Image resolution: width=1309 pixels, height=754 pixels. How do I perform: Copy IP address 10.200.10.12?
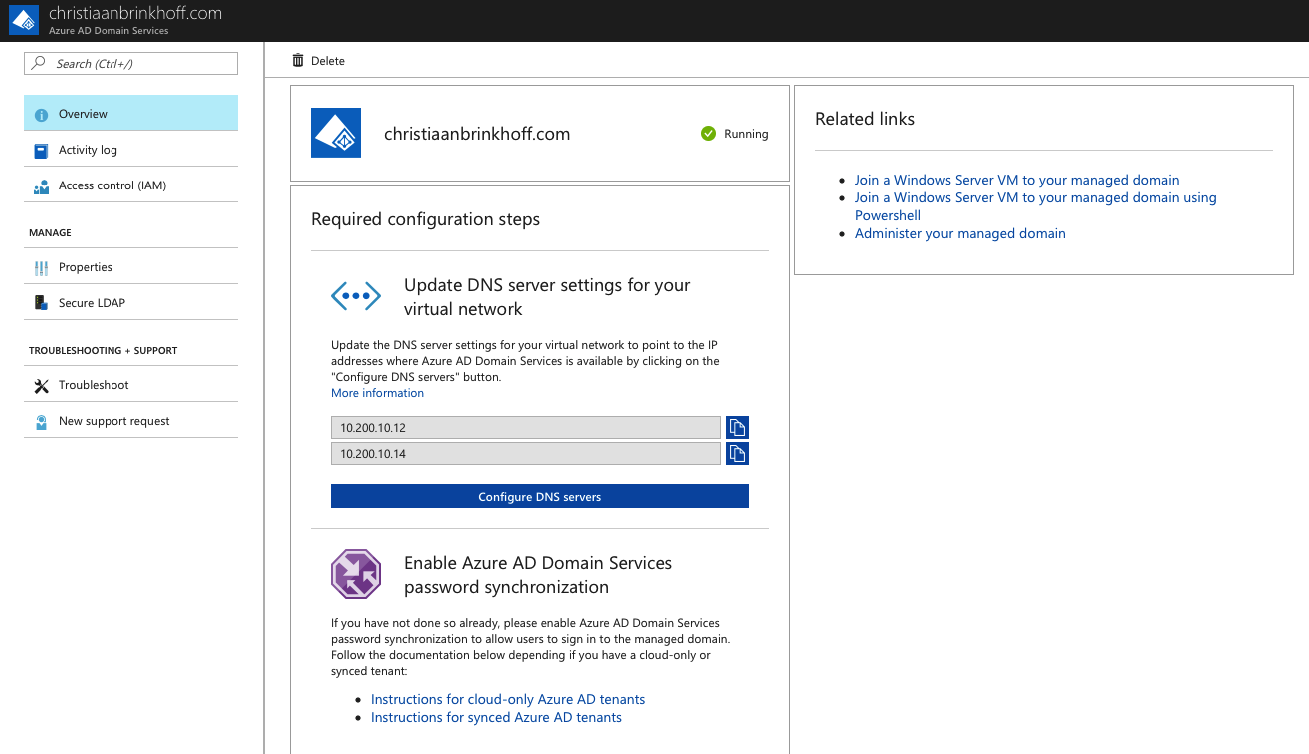[737, 428]
